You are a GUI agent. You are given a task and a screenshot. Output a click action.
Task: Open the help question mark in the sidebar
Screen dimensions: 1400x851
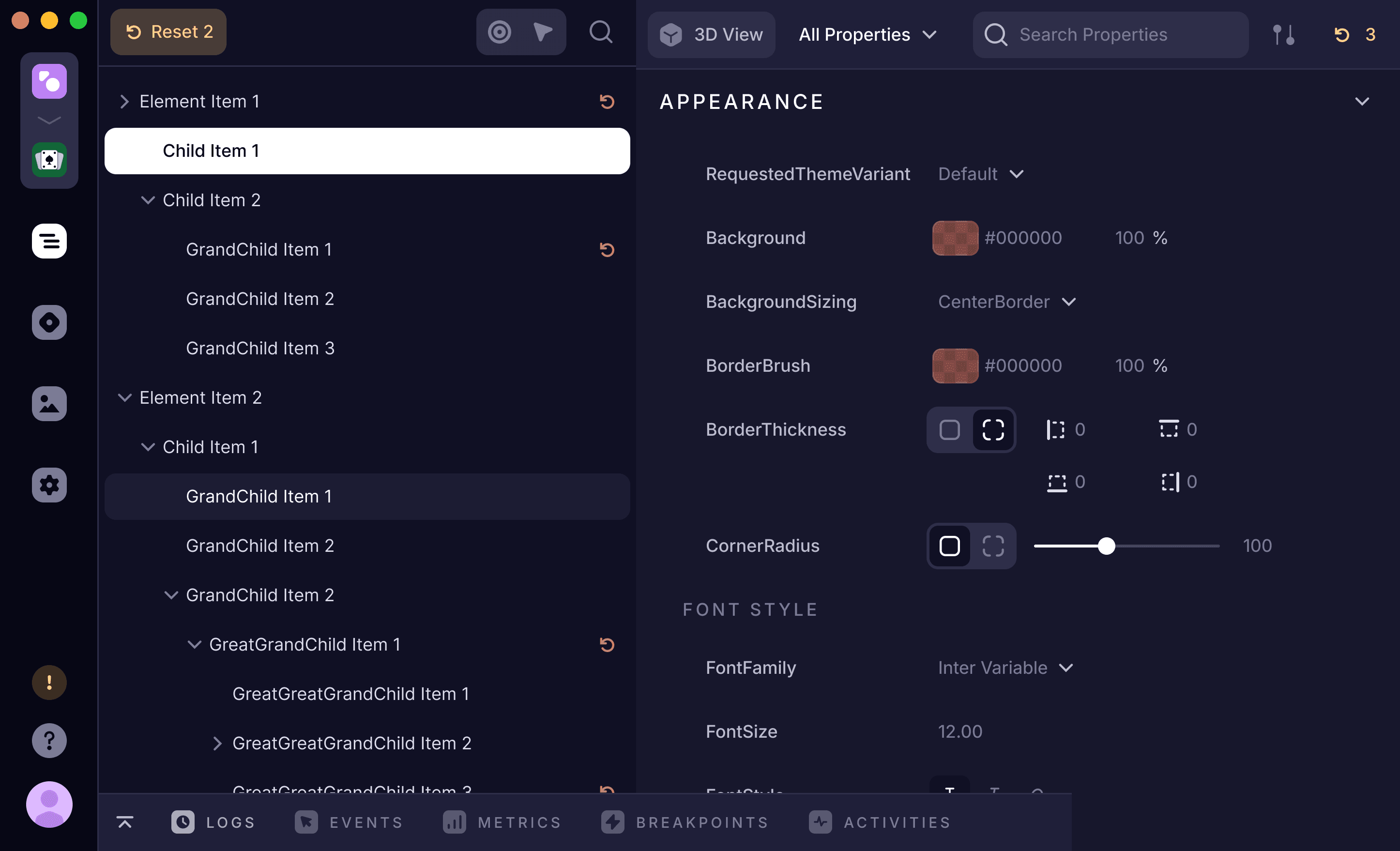pos(49,740)
